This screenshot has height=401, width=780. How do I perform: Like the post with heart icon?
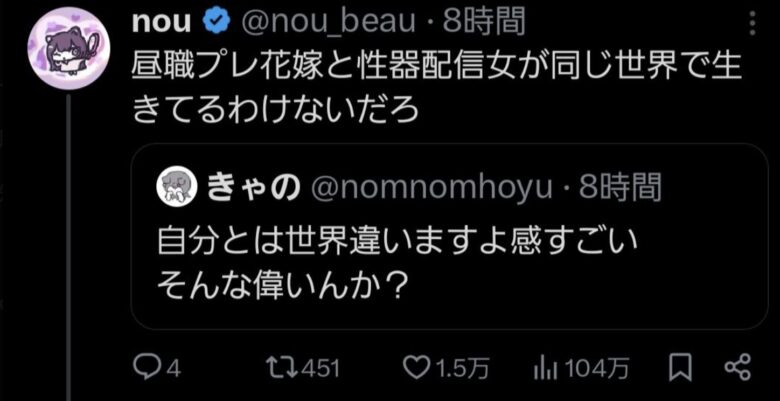pyautogui.click(x=414, y=370)
